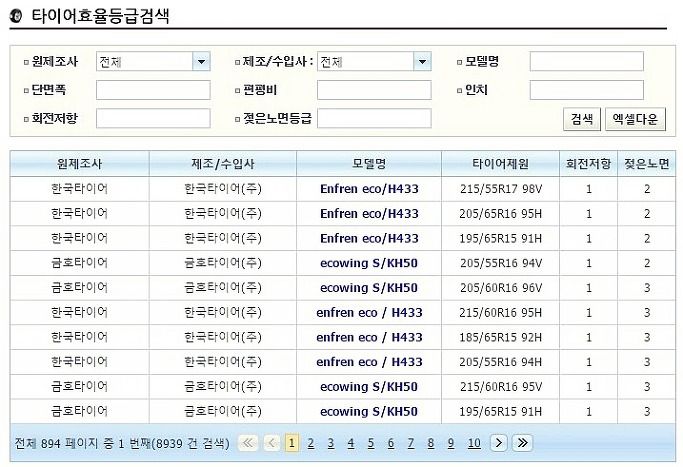The width and height of the screenshot is (683, 467).
Task: Click the 편평비 input field
Action: (374, 90)
